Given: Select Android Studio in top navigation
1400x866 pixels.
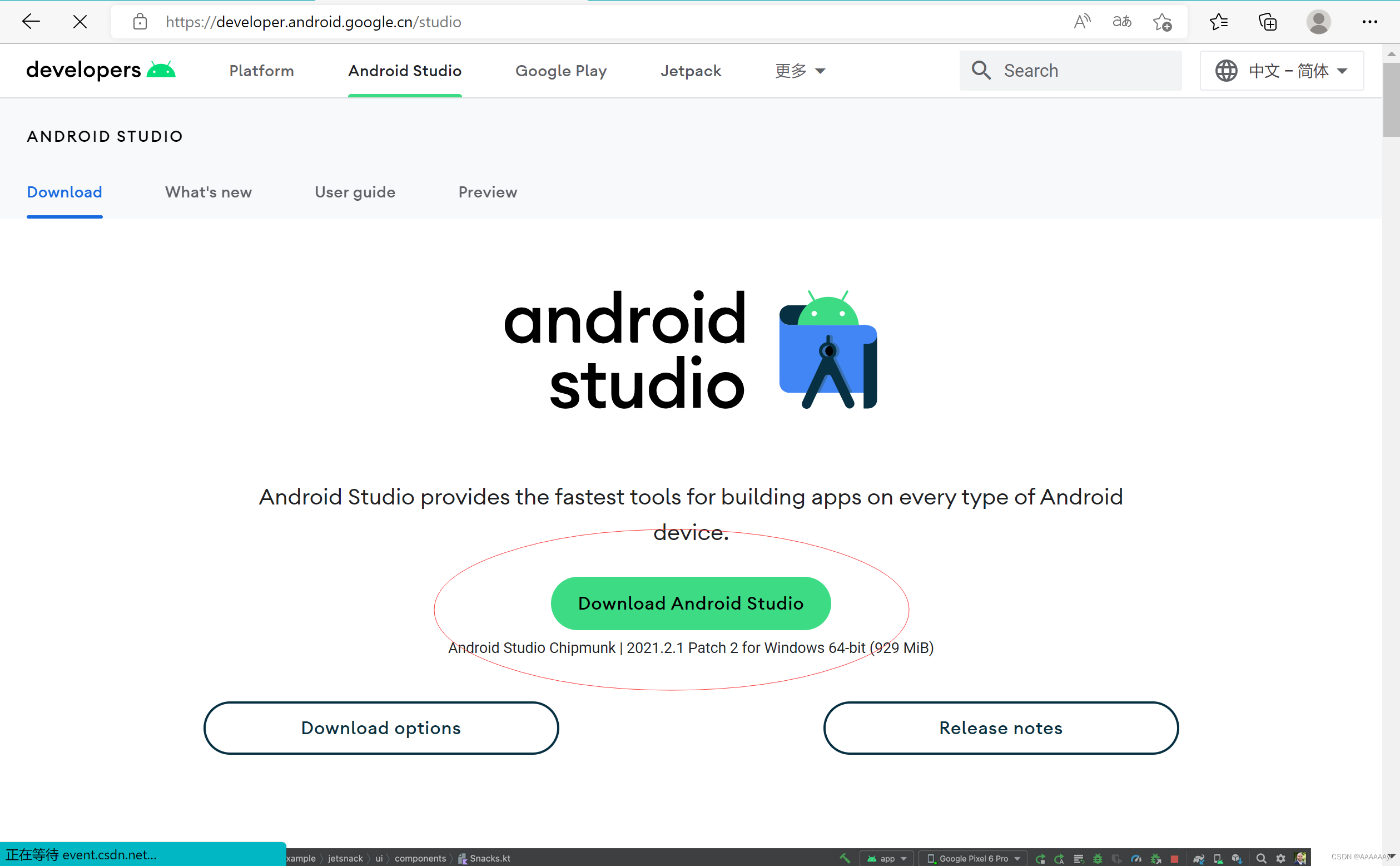Looking at the screenshot, I should (405, 71).
